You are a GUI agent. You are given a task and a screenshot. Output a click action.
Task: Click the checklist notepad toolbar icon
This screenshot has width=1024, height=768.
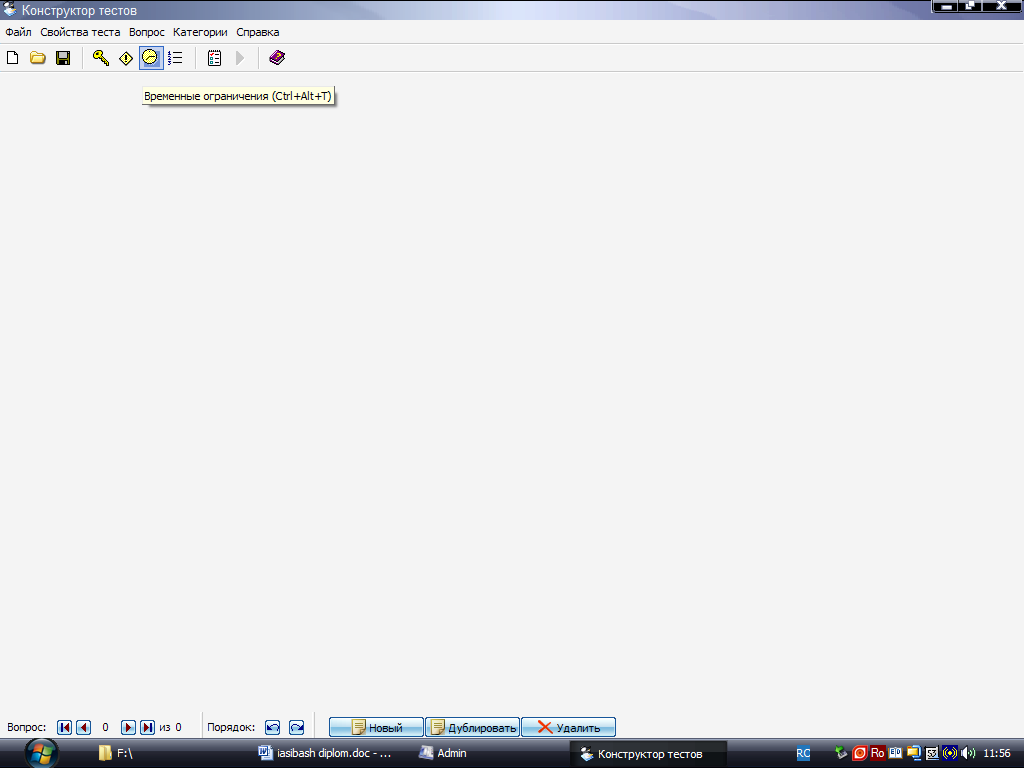[214, 58]
